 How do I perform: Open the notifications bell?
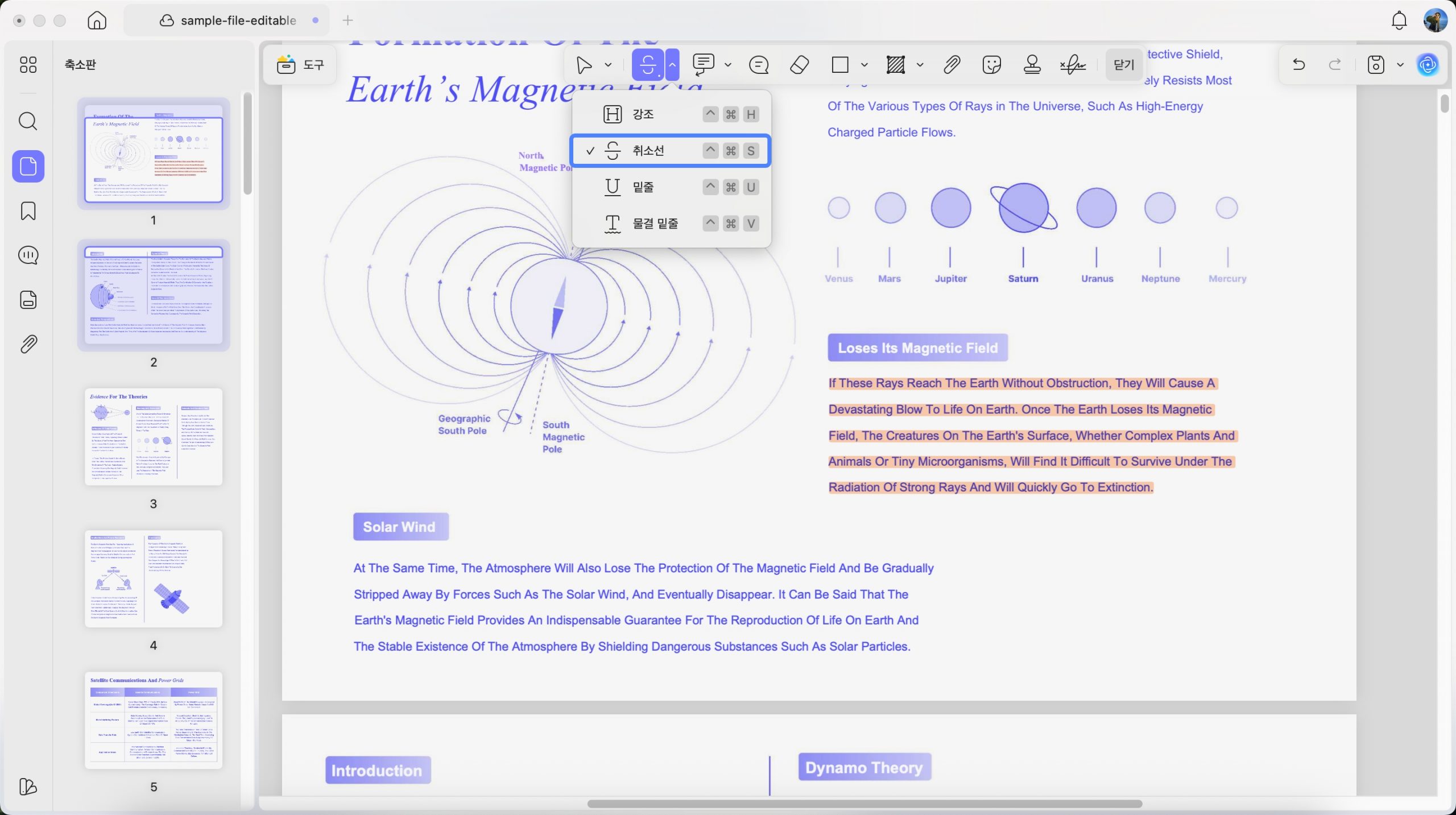tap(1399, 20)
